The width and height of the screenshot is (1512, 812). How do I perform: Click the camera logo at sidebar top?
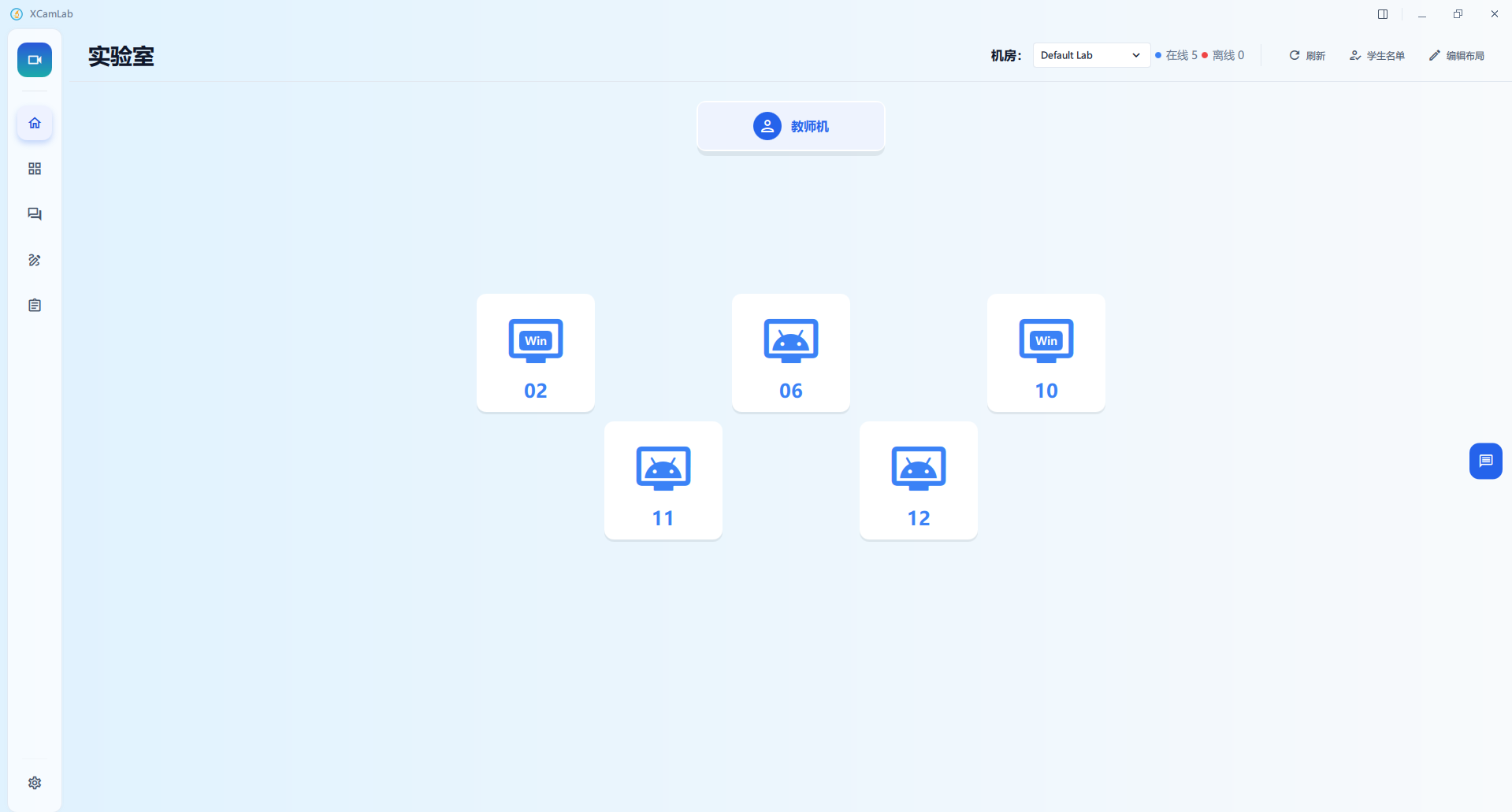35,60
